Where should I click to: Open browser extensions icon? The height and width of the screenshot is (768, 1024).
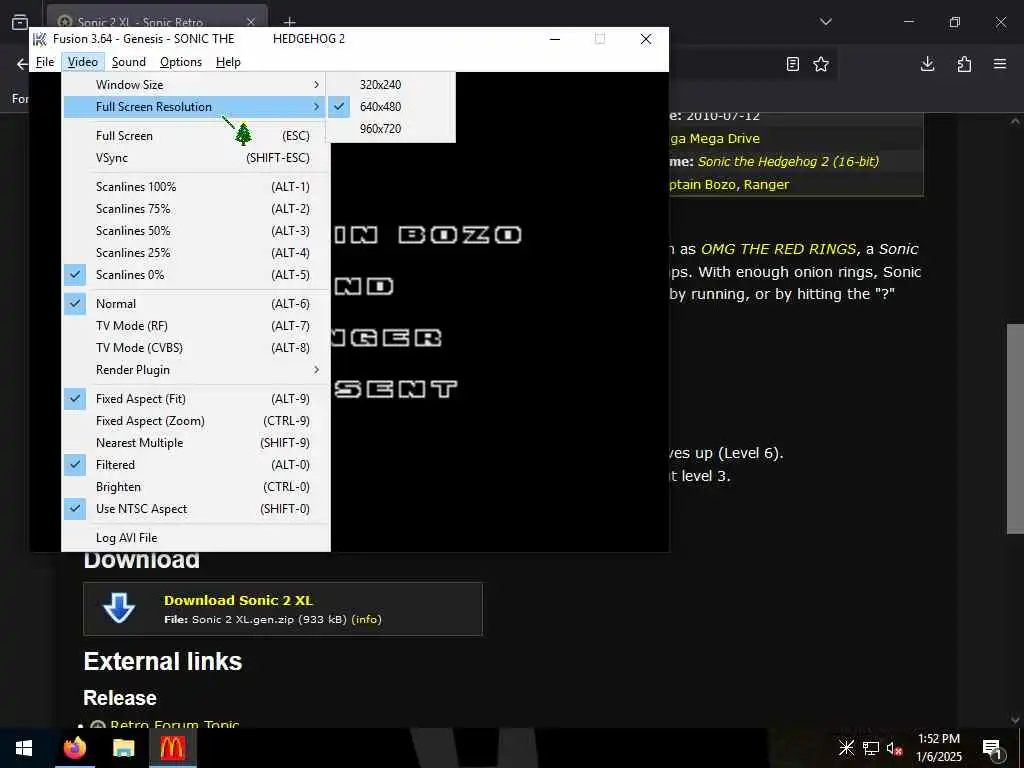(964, 64)
